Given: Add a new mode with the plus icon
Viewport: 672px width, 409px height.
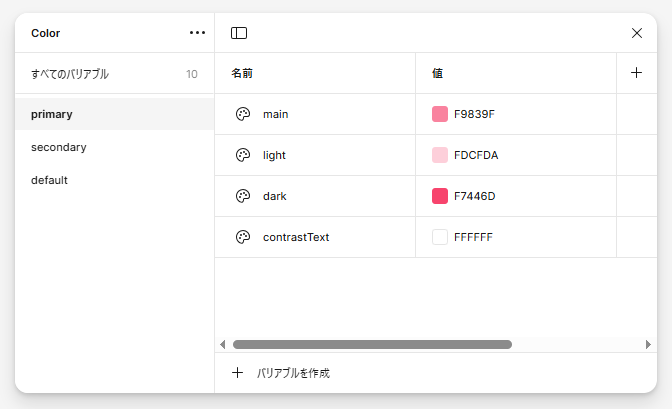Looking at the screenshot, I should pos(636,73).
